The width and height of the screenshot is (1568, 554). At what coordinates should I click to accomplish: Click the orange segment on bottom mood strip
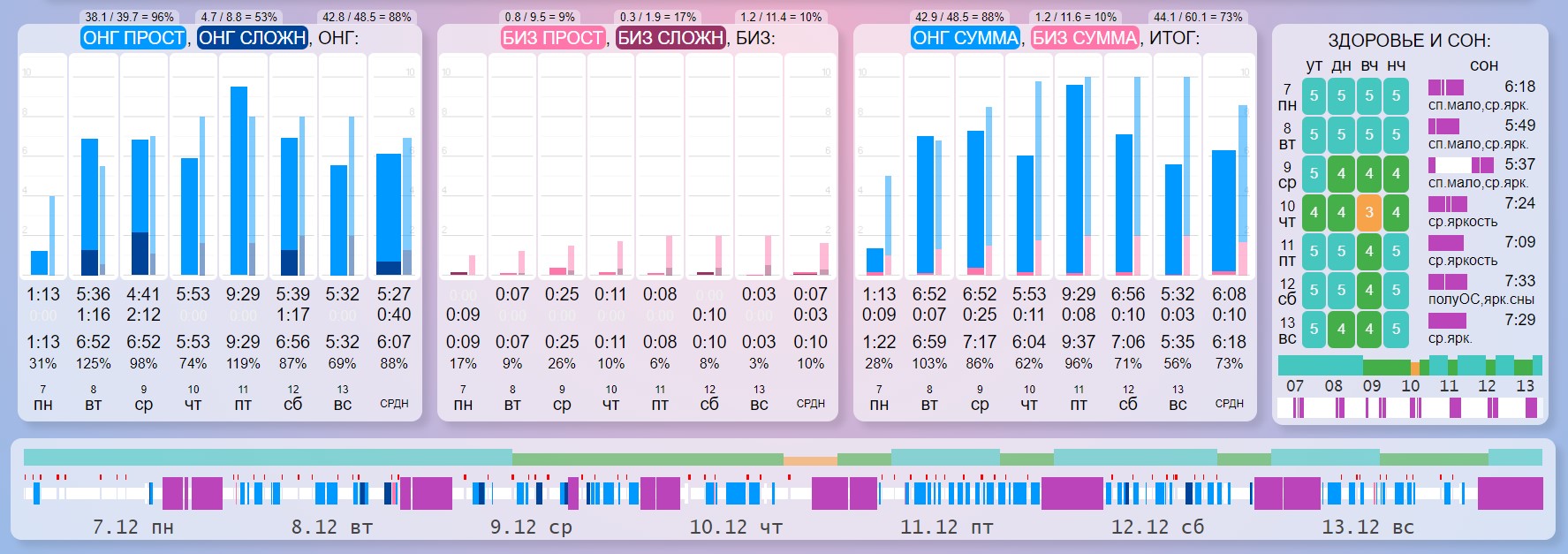[x=810, y=460]
